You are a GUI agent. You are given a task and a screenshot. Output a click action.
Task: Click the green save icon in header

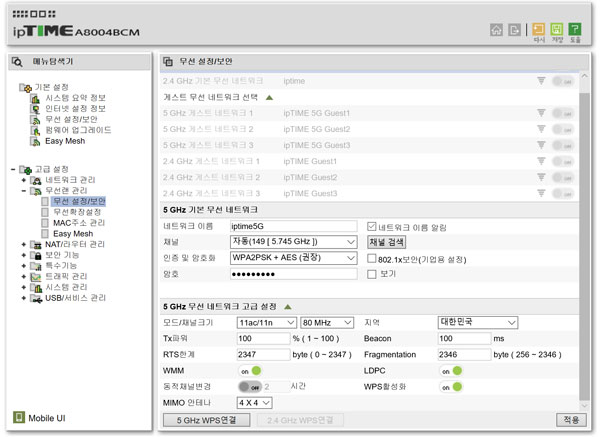[556, 29]
